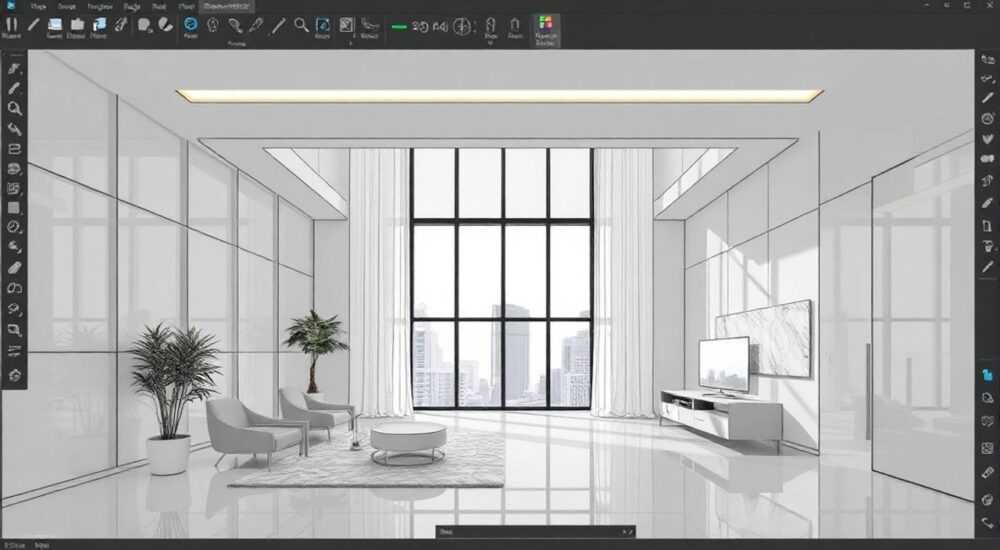The width and height of the screenshot is (1000, 550).
Task: Expand the small arrow below the person figure icon
Action: pos(490,43)
